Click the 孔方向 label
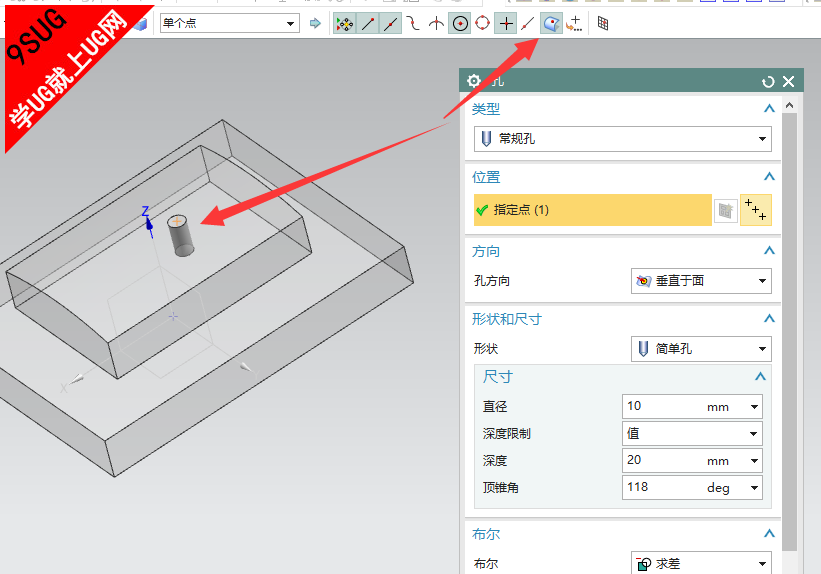This screenshot has width=821, height=574. (491, 281)
